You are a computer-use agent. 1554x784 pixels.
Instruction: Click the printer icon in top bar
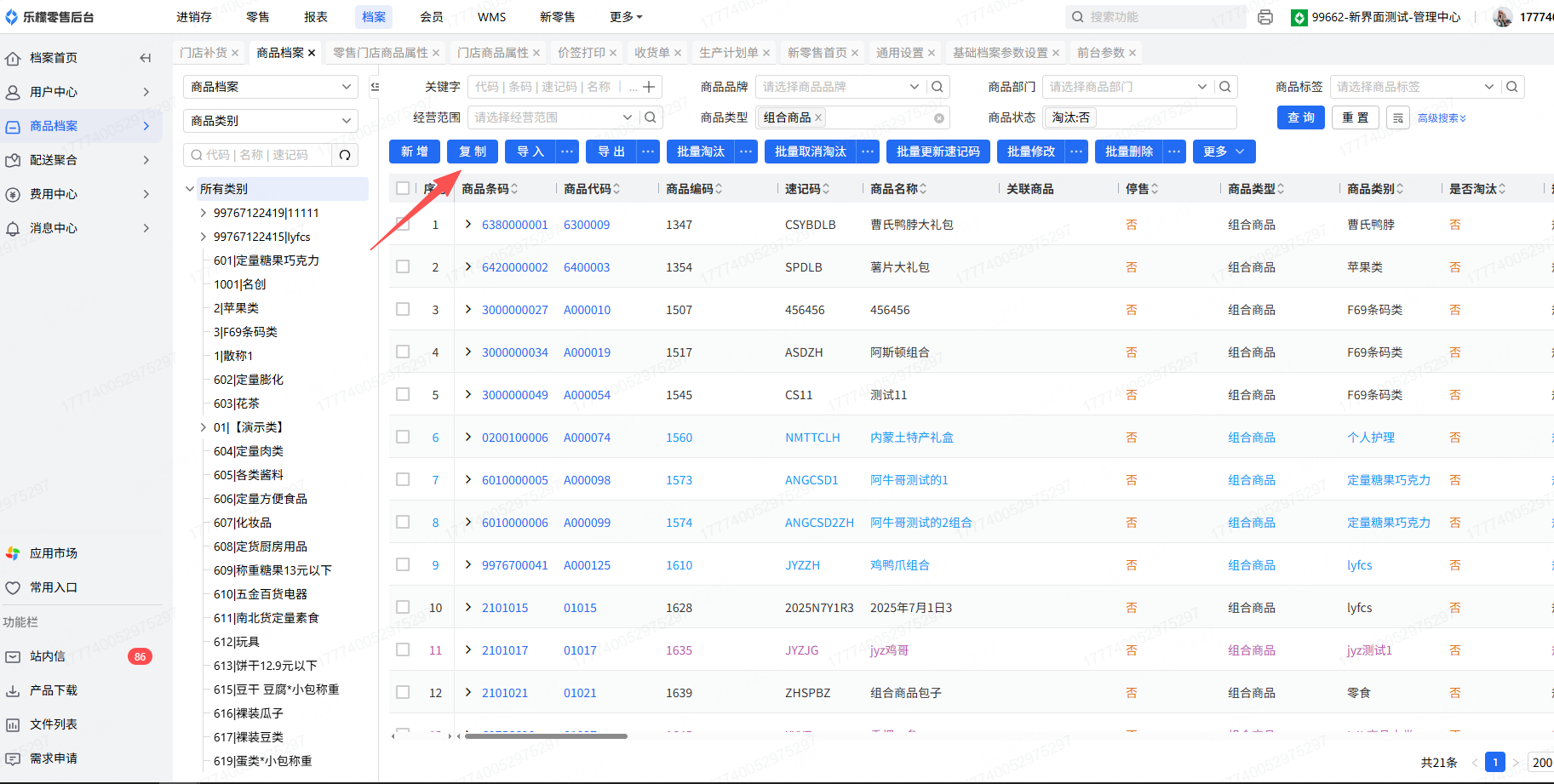coord(1265,17)
